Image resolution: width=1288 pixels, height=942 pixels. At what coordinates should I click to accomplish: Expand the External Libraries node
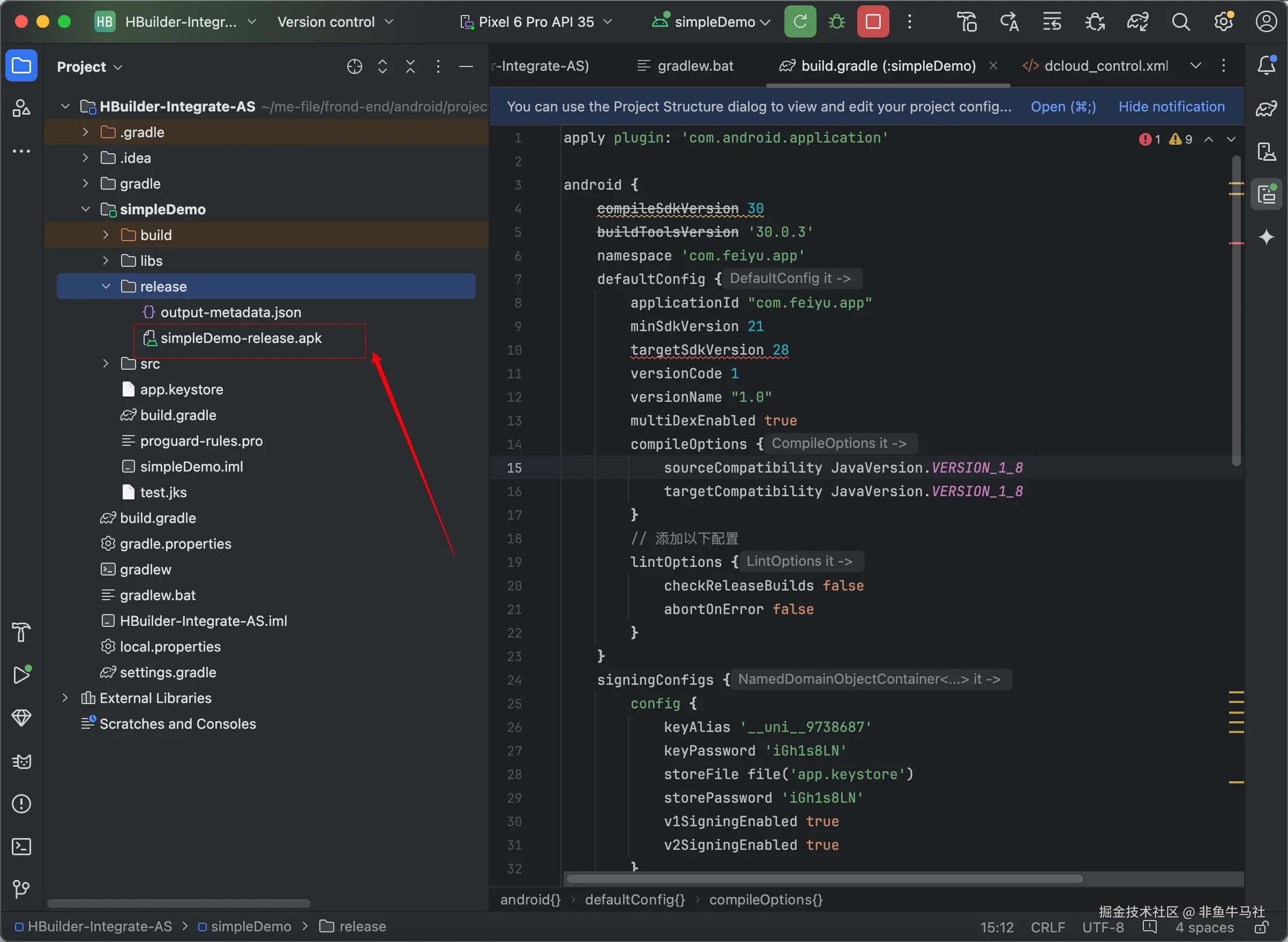click(65, 698)
